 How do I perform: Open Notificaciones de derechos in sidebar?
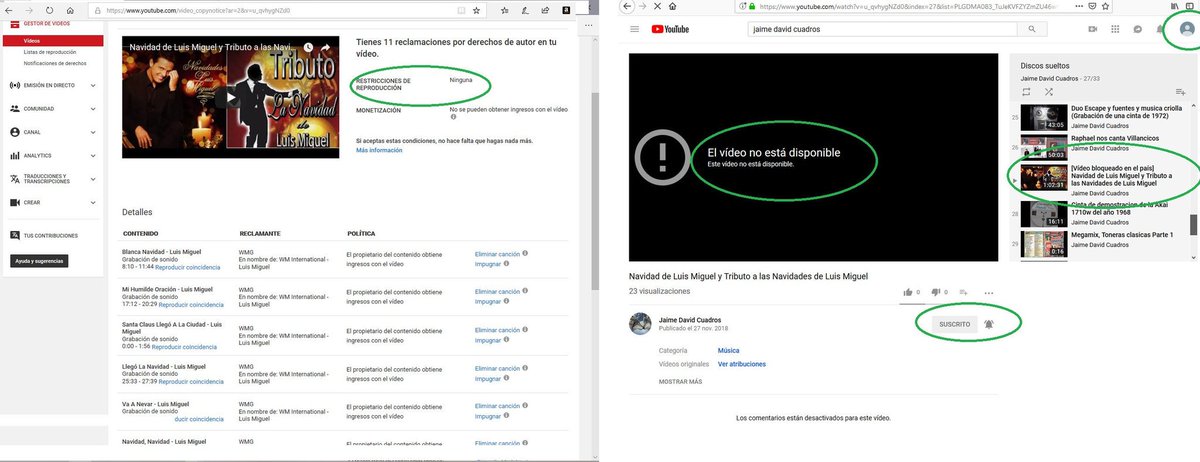(x=55, y=63)
